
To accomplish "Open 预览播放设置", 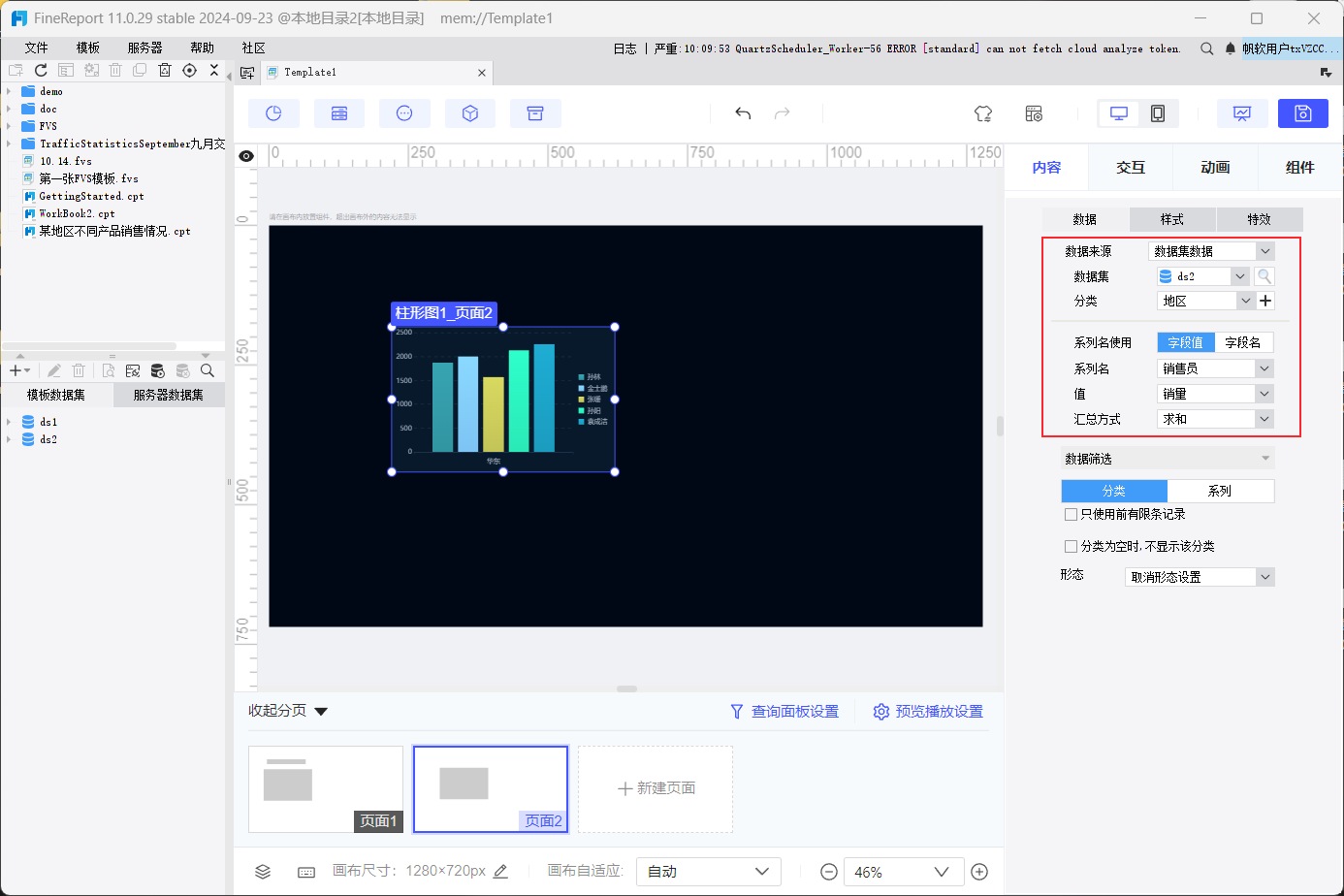I will pos(928,712).
